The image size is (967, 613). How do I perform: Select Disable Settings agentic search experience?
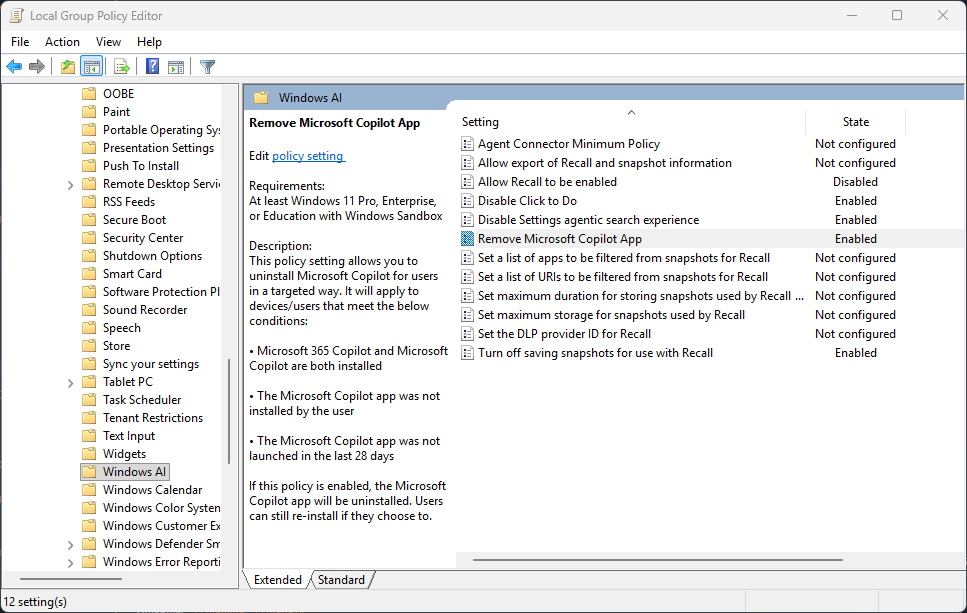pos(588,220)
